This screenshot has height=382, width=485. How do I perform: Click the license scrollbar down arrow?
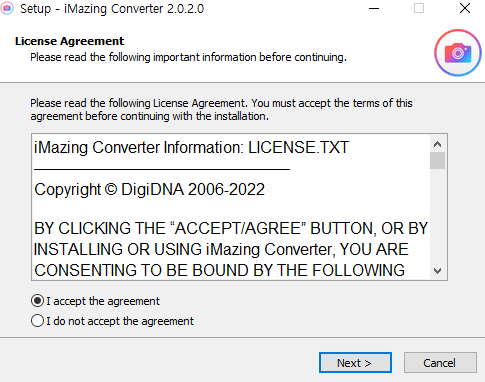(x=437, y=271)
